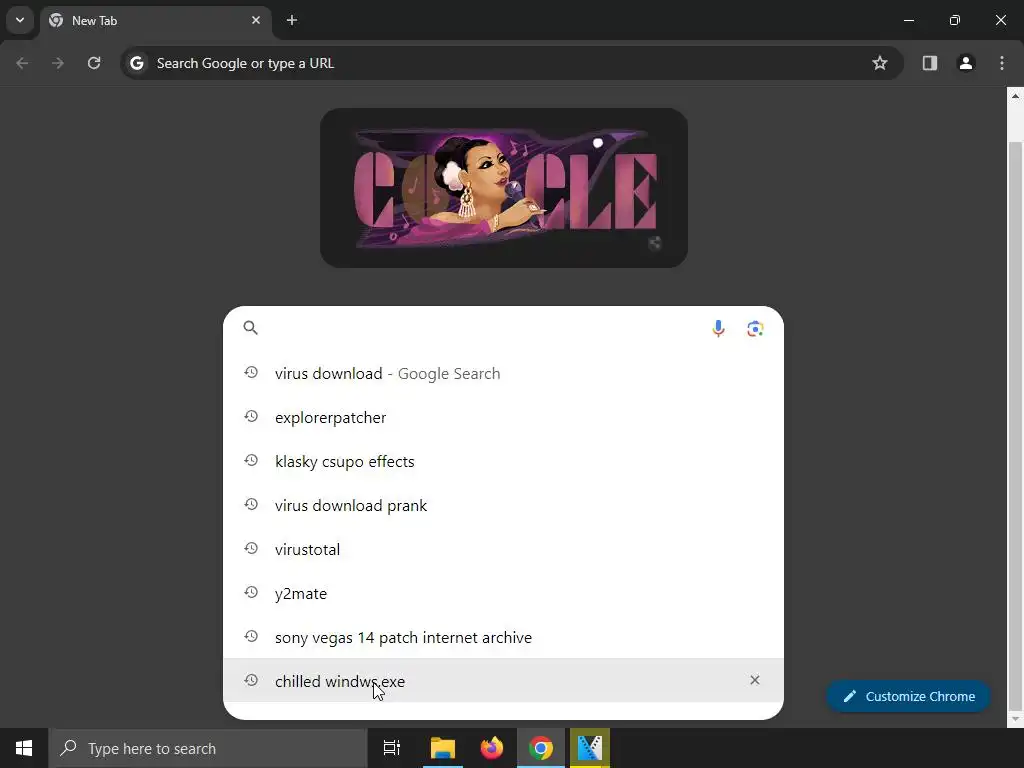Open File Explorer from the taskbar
The height and width of the screenshot is (768, 1024).
(443, 748)
